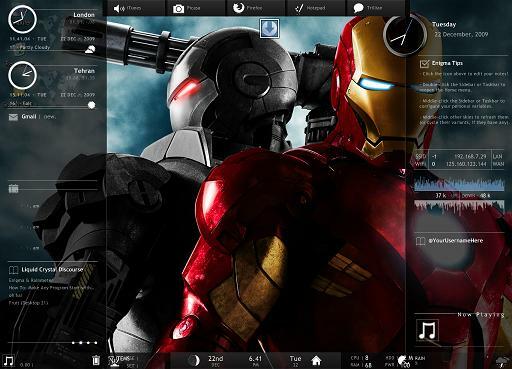Click the Tue weekday in bottom taskbar
The image size is (512, 369).
[x=295, y=359]
